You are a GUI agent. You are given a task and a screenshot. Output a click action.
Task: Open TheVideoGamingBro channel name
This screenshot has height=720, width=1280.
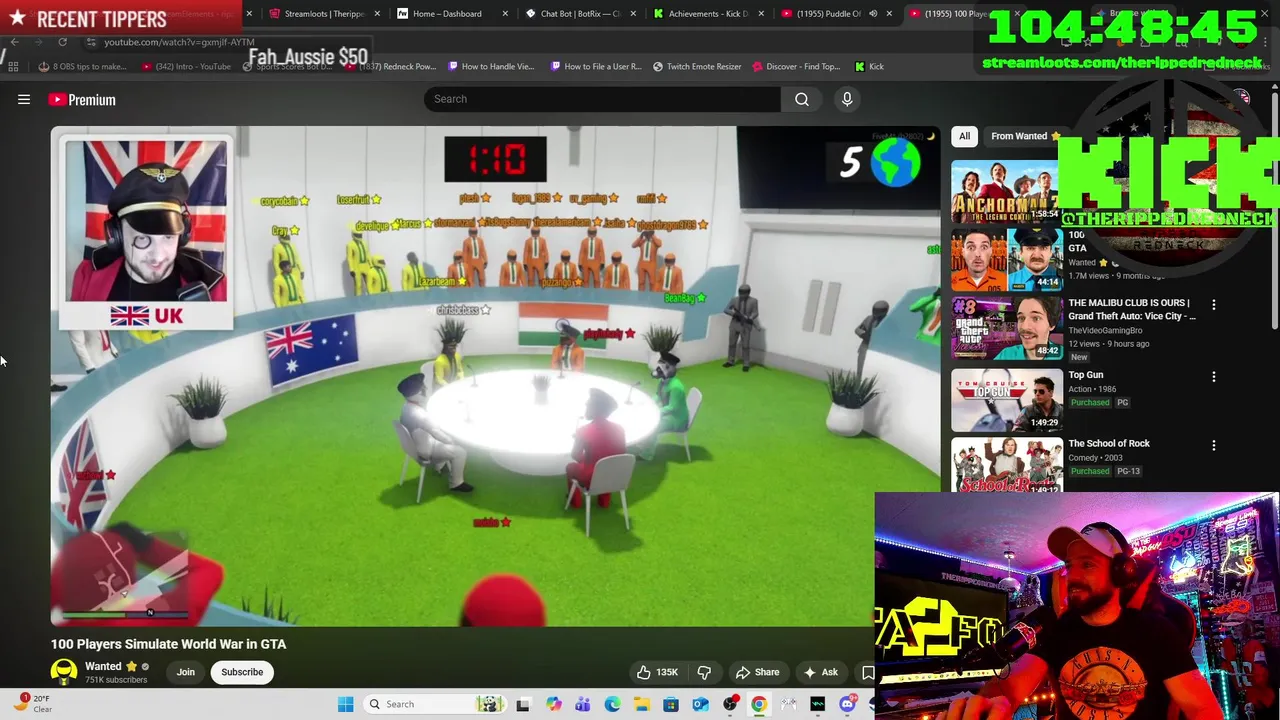coord(1105,330)
